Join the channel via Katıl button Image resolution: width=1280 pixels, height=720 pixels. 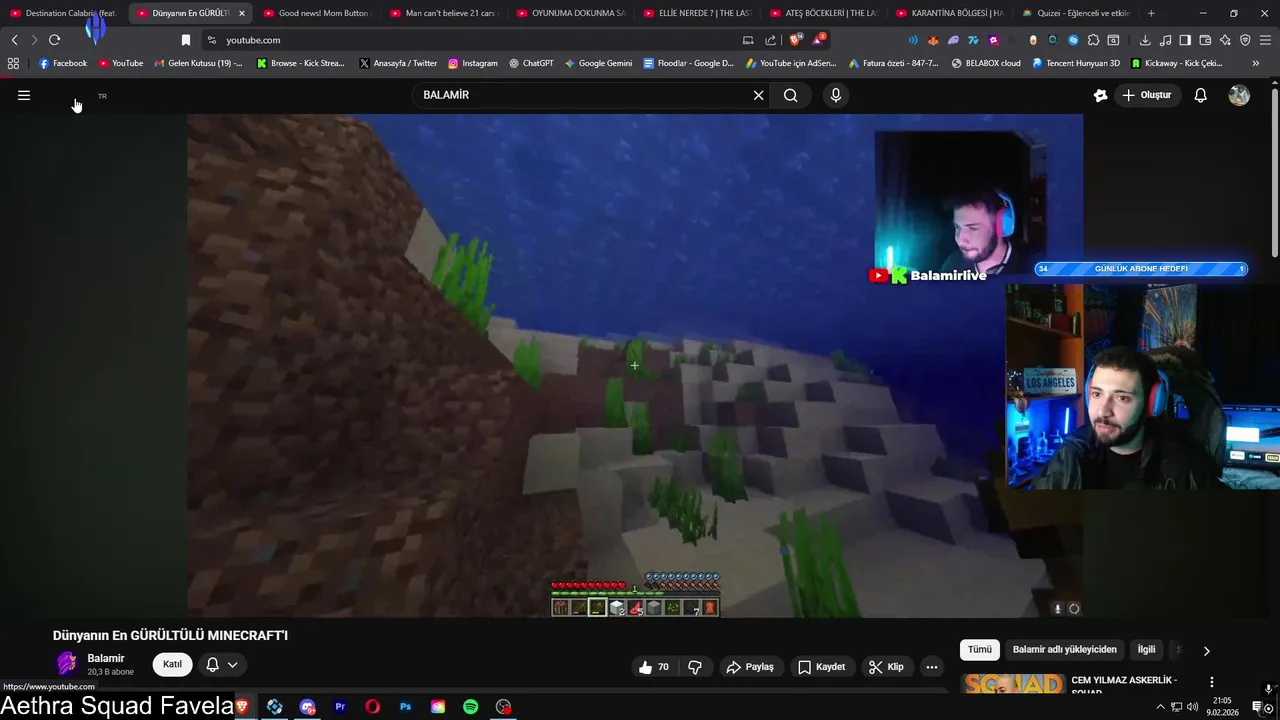coord(173,664)
